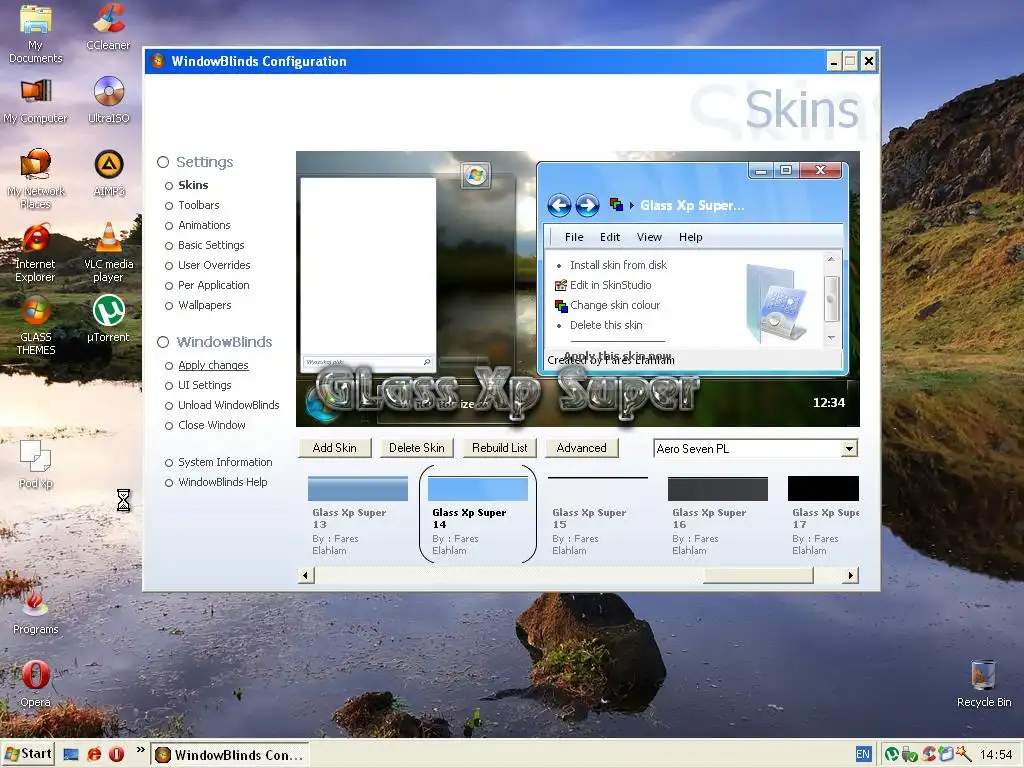Image resolution: width=1024 pixels, height=768 pixels.
Task: Launch AIMP3 from the desktop
Action: 108,174
